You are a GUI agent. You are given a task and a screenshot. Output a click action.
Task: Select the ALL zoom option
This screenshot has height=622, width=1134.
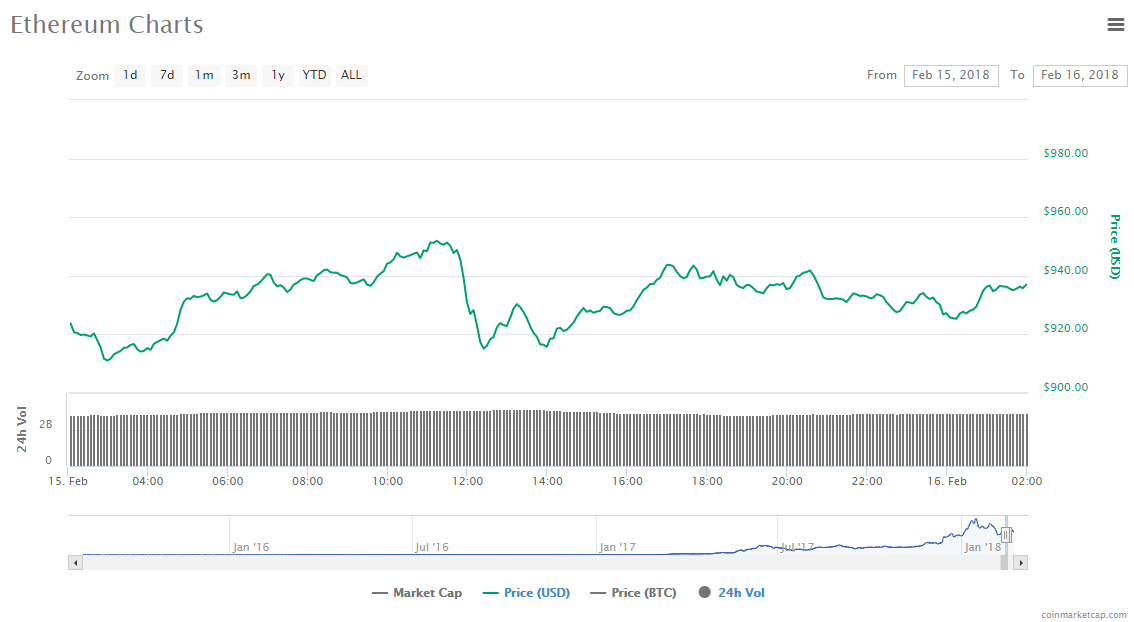coord(351,75)
